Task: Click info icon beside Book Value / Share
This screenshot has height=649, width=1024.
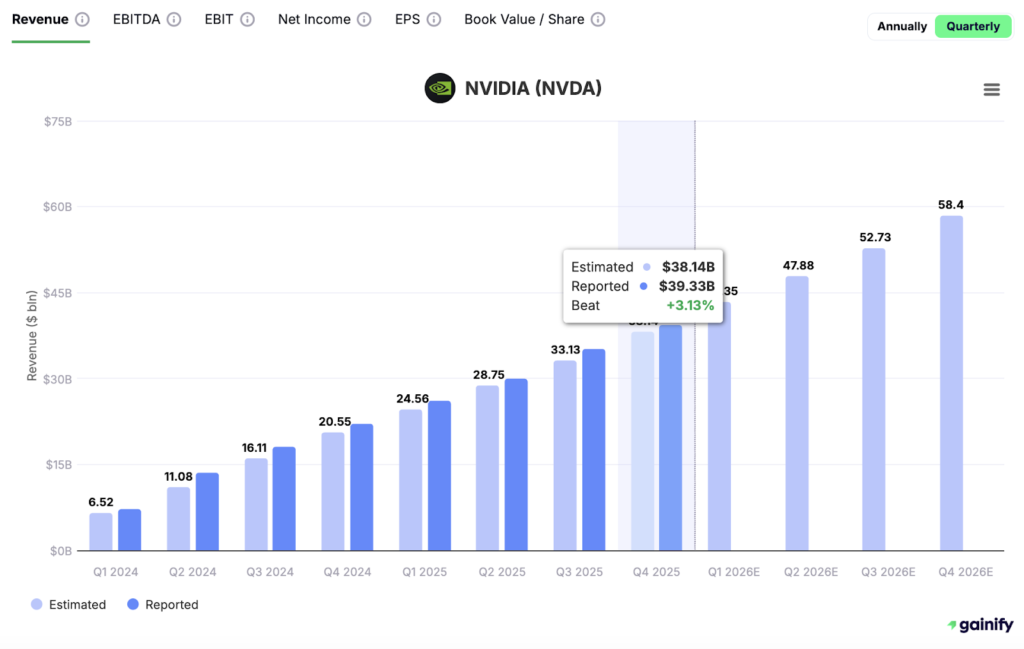Action: click(598, 20)
